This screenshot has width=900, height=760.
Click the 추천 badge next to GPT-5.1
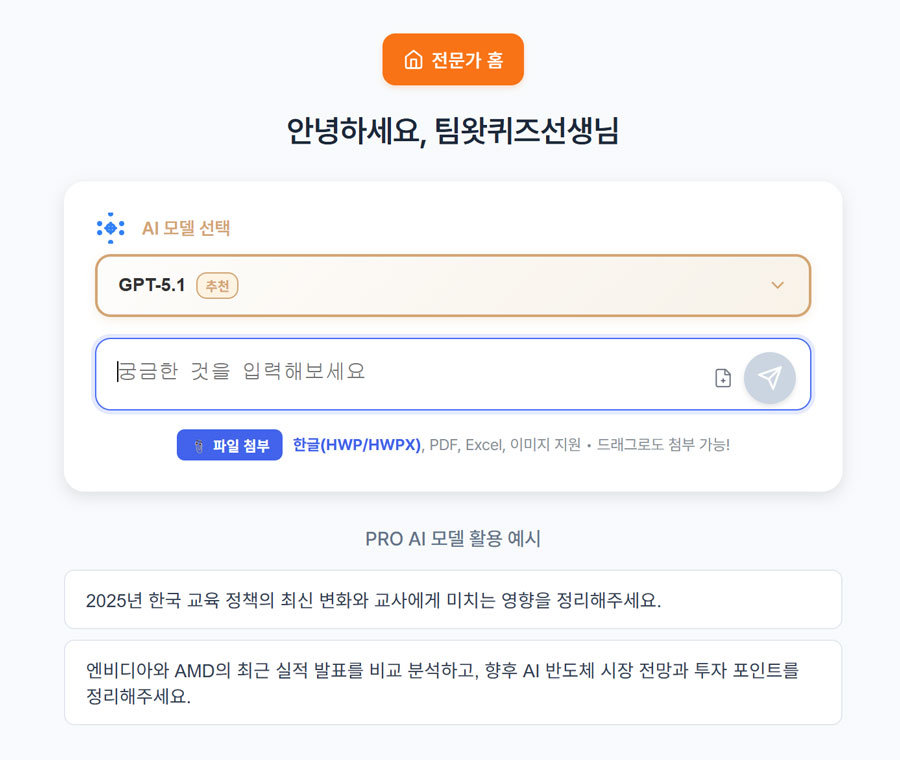pos(217,285)
